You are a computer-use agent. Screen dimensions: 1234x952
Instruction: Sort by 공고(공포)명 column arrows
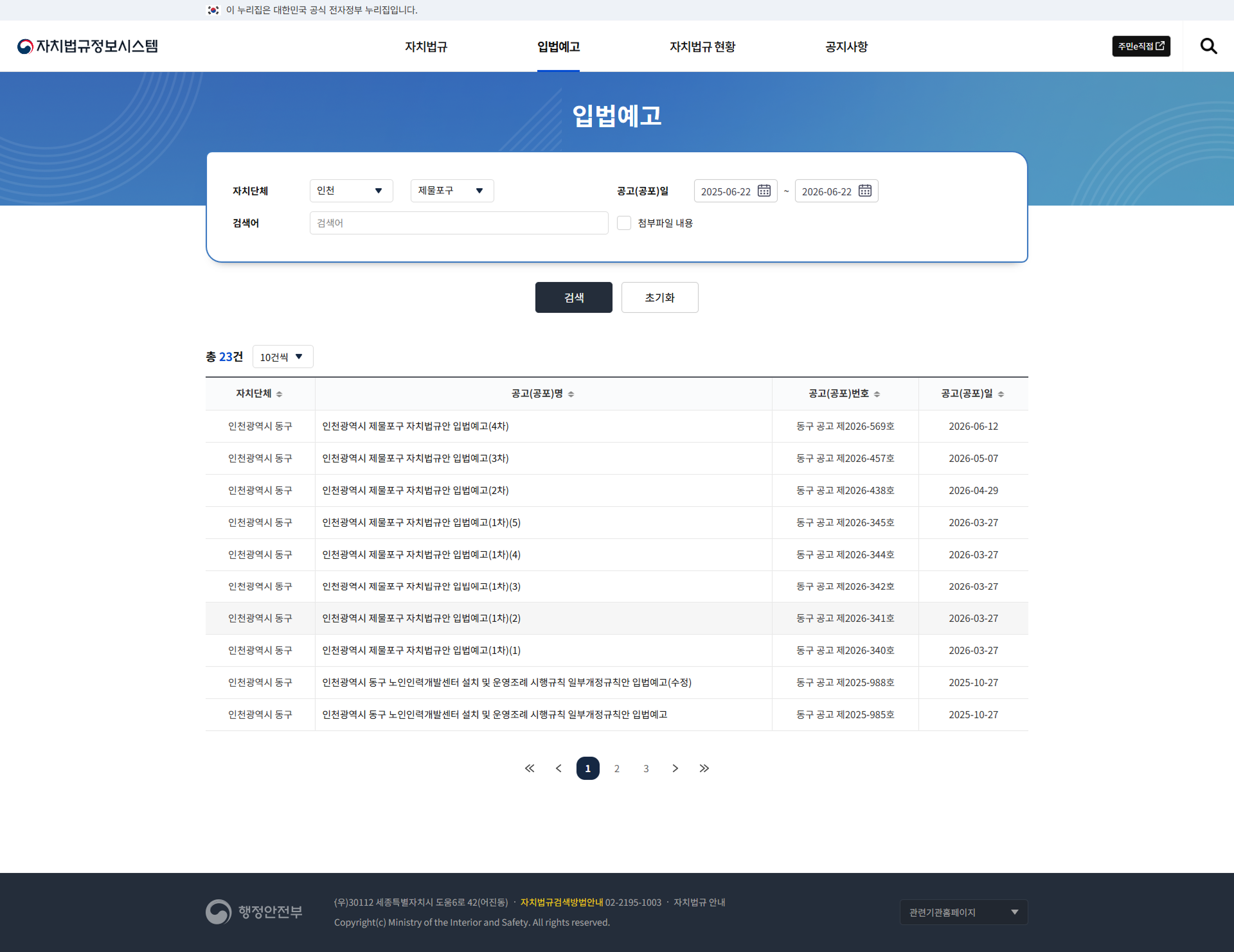tap(571, 394)
